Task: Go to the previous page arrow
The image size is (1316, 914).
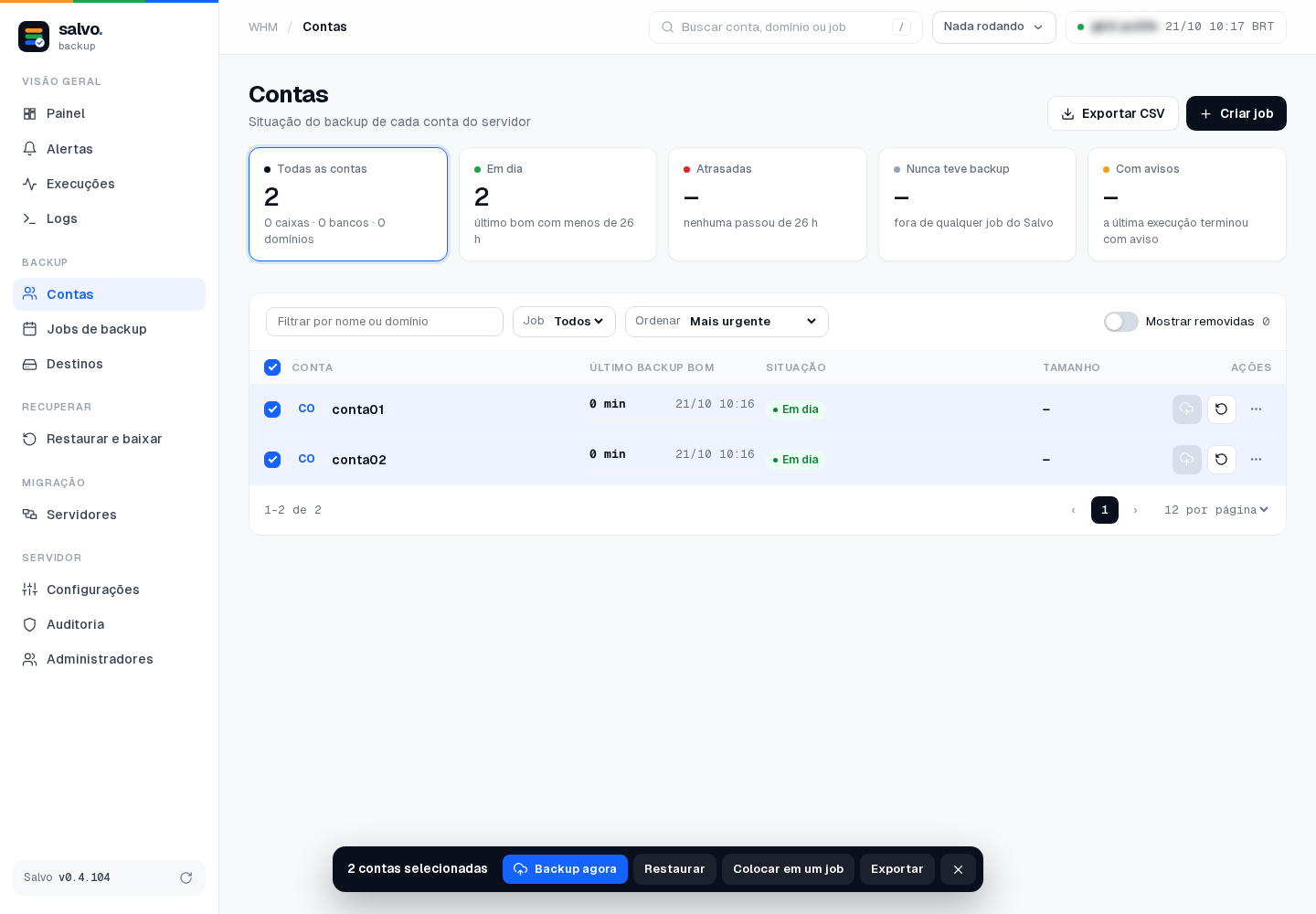Action: pyautogui.click(x=1074, y=510)
